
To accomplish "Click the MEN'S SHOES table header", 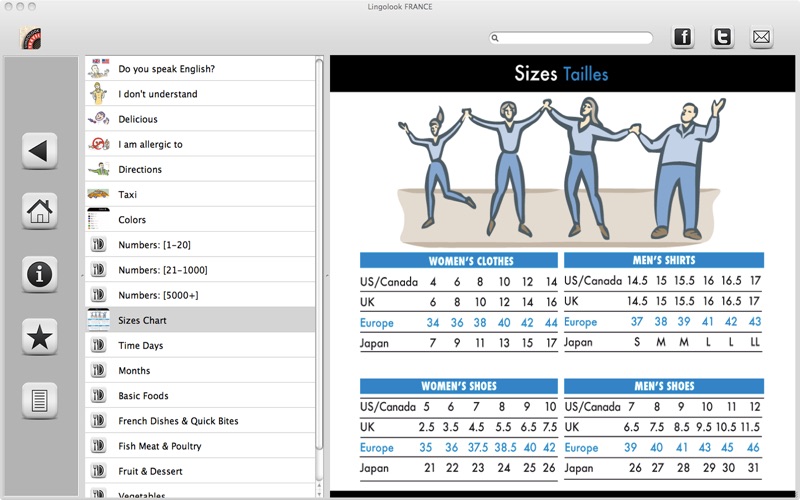I will pos(664,386).
